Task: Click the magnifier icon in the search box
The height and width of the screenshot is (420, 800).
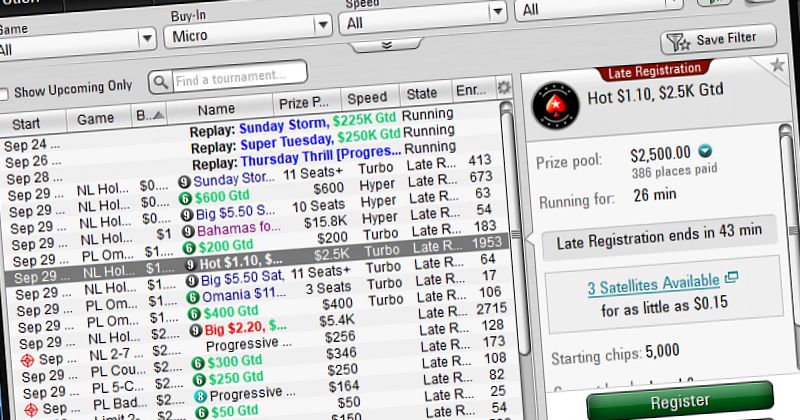Action: [162, 77]
